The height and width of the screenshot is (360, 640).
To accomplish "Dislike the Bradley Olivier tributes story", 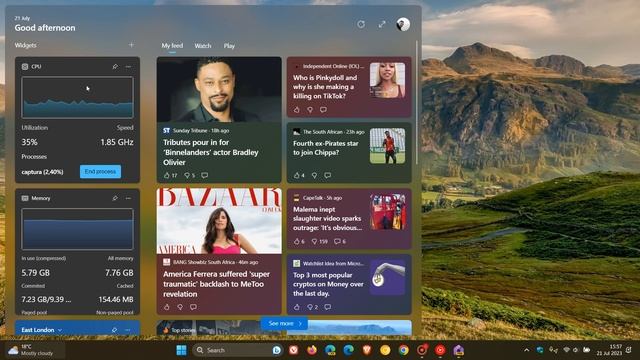I will (x=187, y=176).
